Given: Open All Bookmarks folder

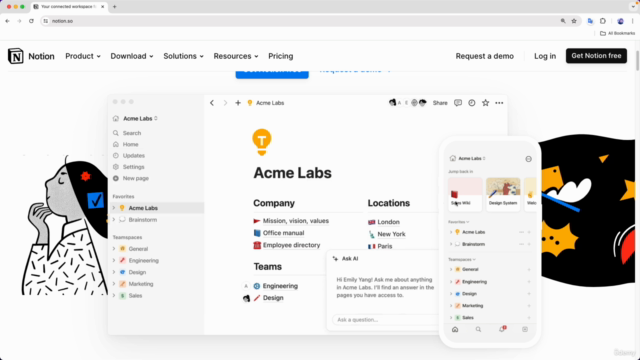Looking at the screenshot, I should coord(618,33).
